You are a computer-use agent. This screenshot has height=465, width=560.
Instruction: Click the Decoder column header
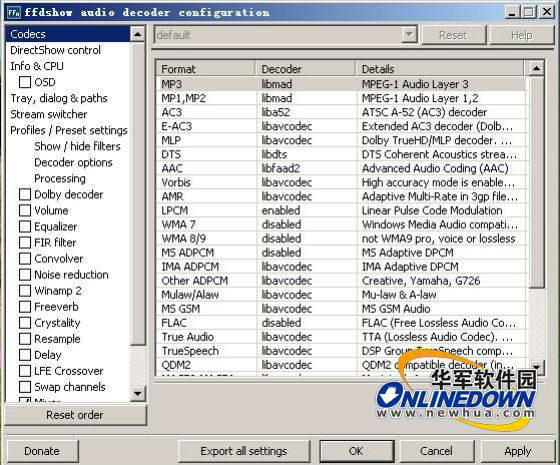[306, 69]
